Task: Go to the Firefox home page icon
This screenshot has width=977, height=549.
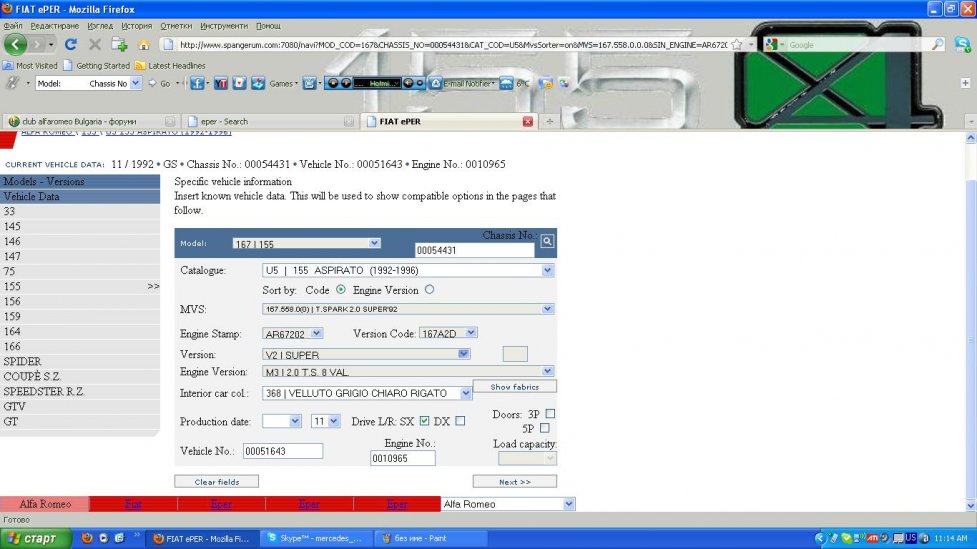Action: click(x=144, y=44)
